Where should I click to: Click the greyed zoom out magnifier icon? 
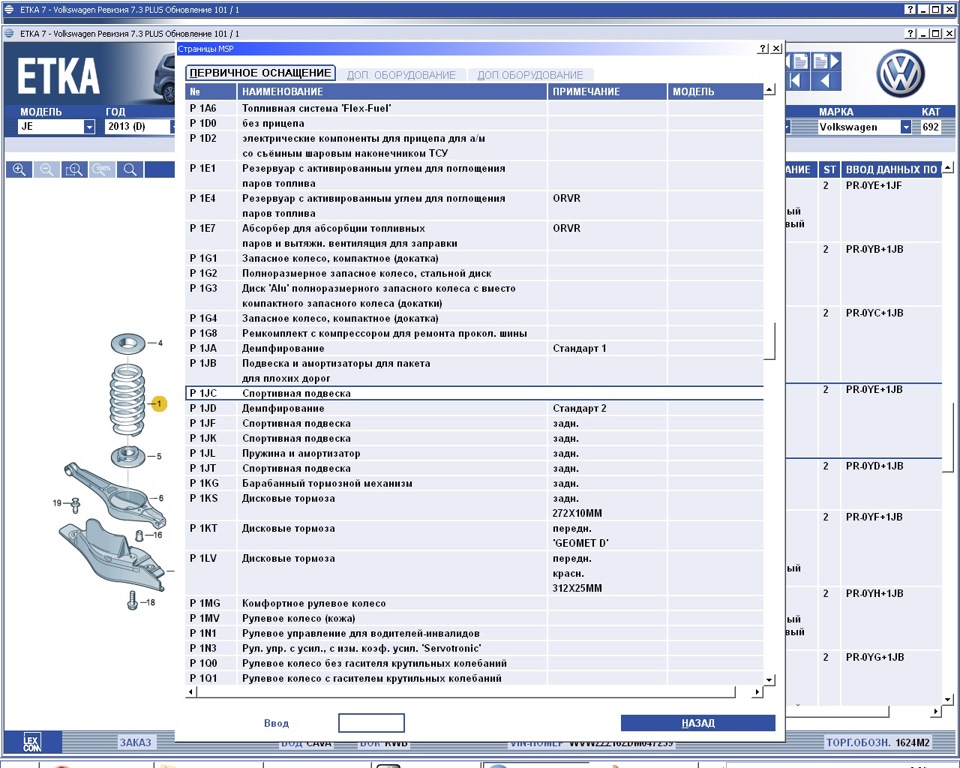[47, 170]
